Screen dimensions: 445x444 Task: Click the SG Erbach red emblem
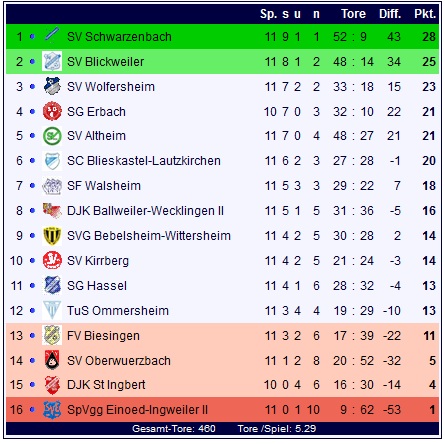coord(52,111)
